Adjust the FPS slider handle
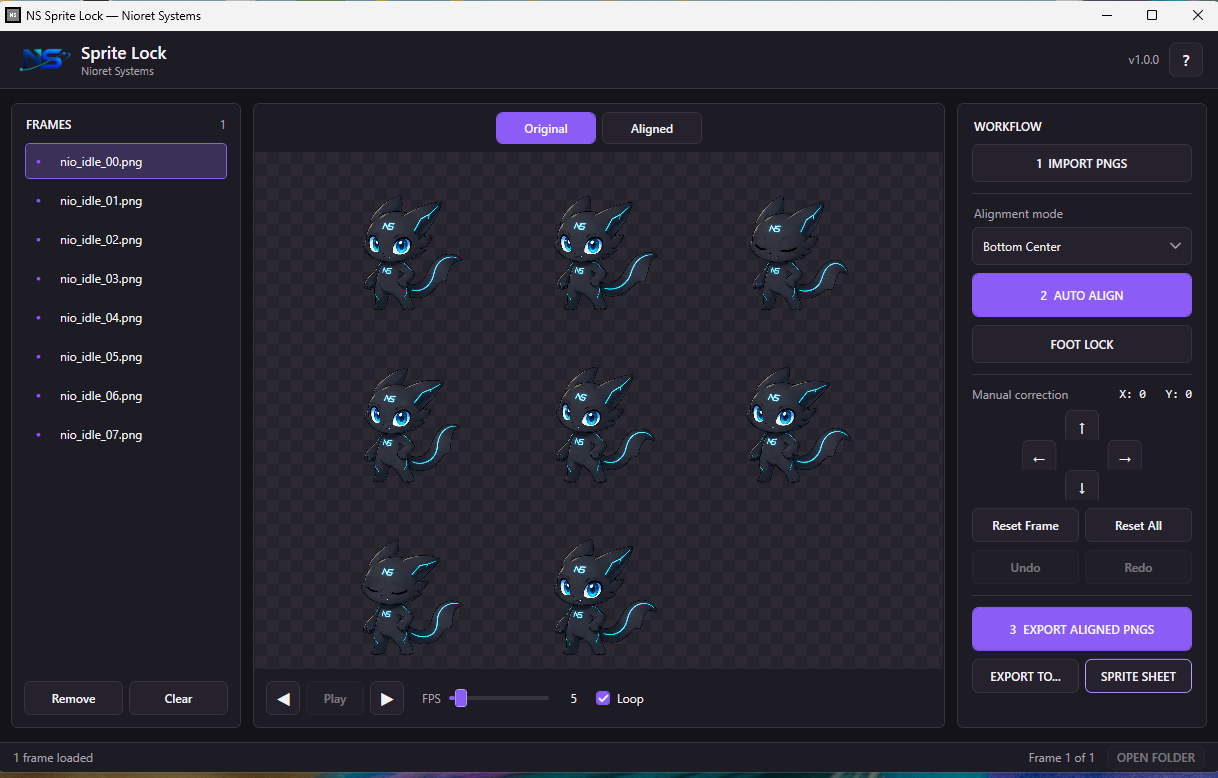This screenshot has height=778, width=1218. [461, 698]
